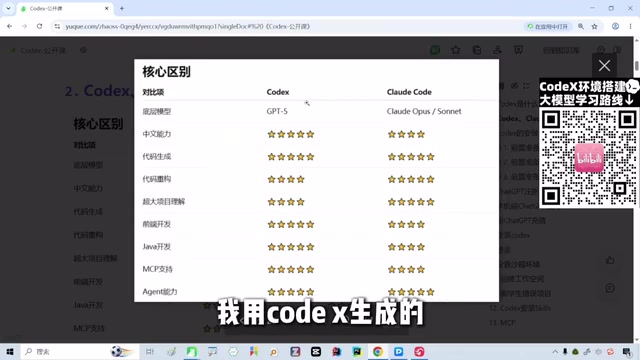Open outline item 12. Codex安装Skills
The image size is (640, 360).
tap(520, 308)
